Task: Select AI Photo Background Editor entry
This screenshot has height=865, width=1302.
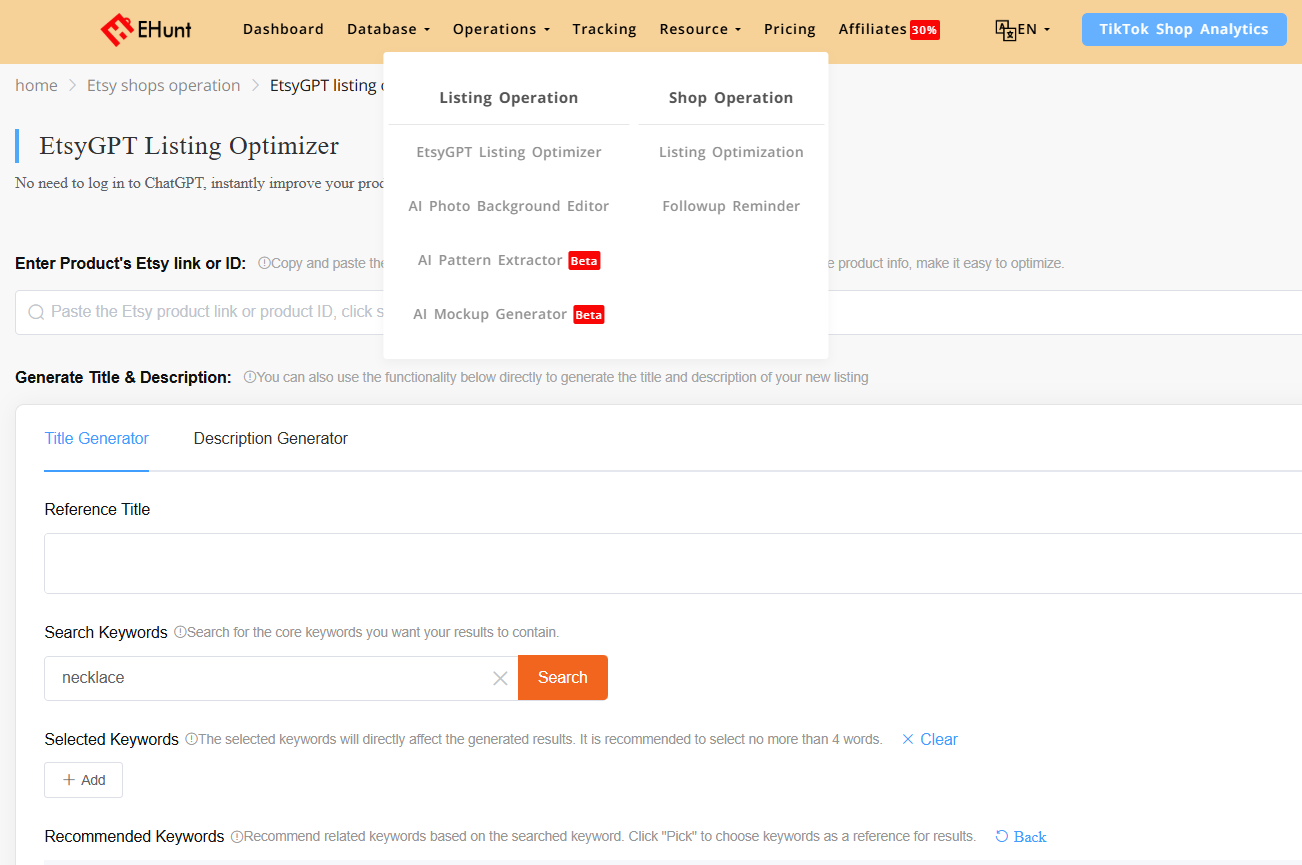Action: 509,206
